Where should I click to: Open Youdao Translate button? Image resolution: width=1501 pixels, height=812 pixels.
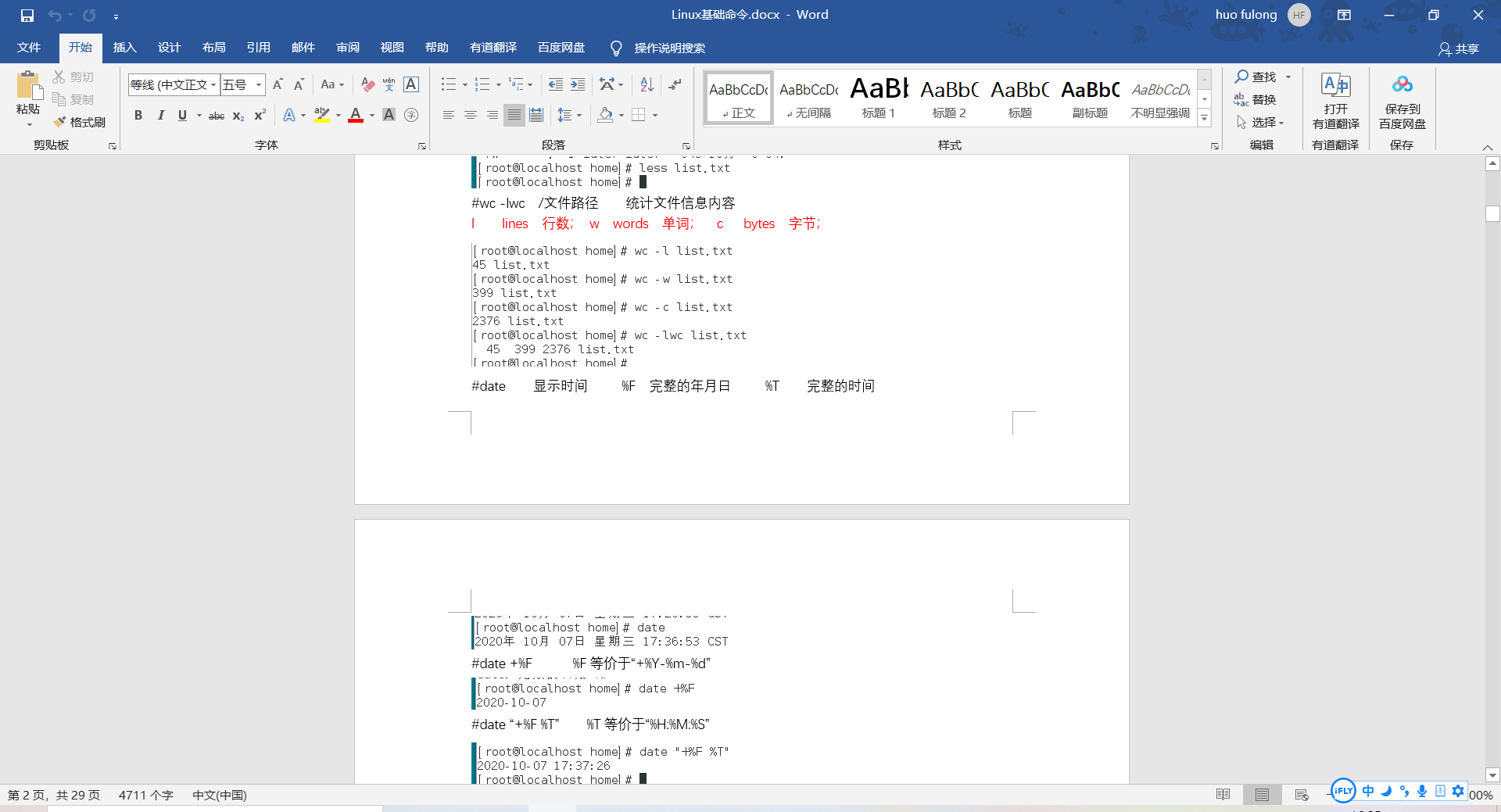coord(1335,102)
